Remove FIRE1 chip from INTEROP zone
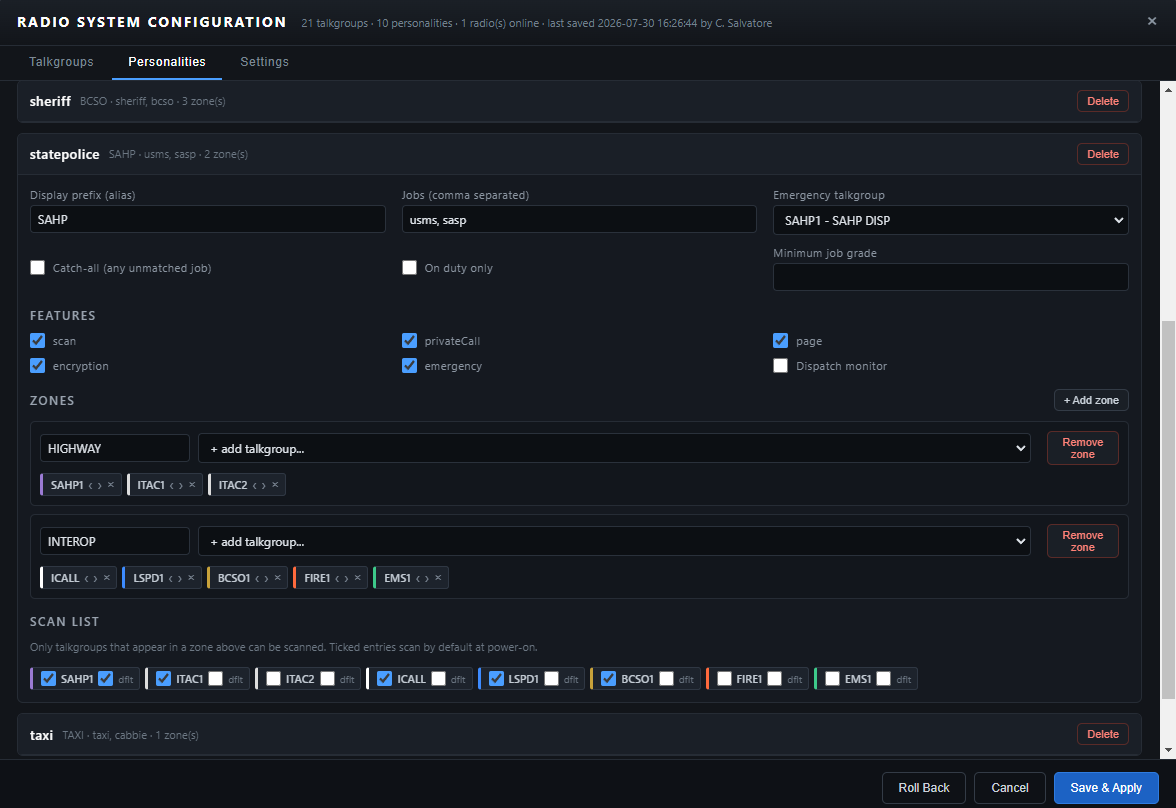Screen dimensions: 1176x808 [358, 578]
